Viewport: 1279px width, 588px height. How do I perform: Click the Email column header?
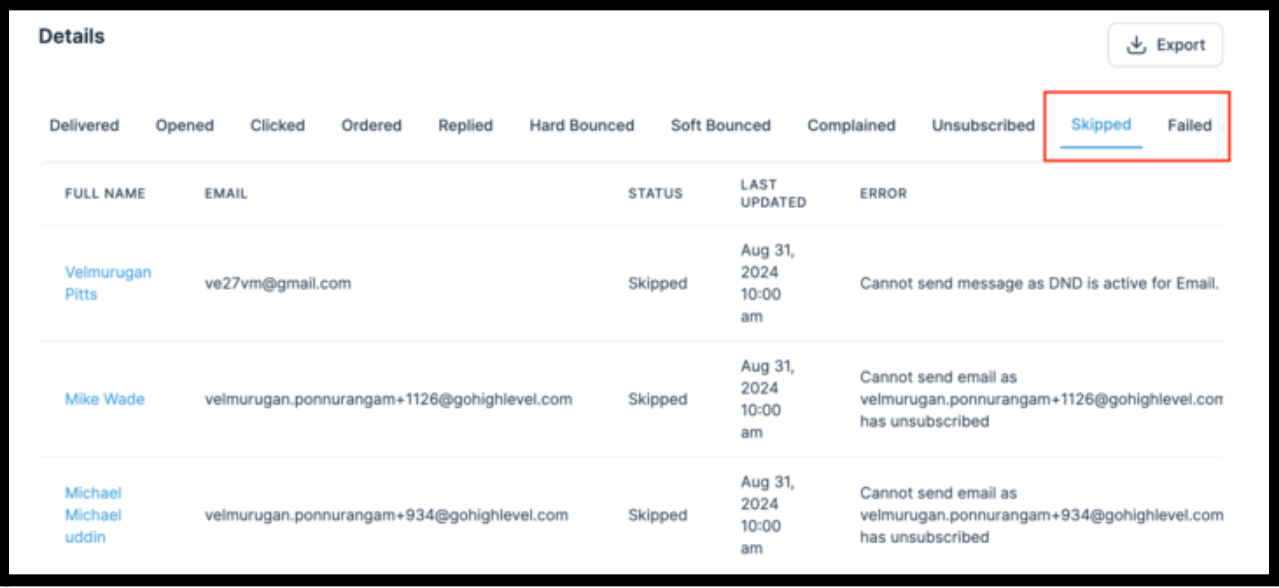pyautogui.click(x=226, y=194)
